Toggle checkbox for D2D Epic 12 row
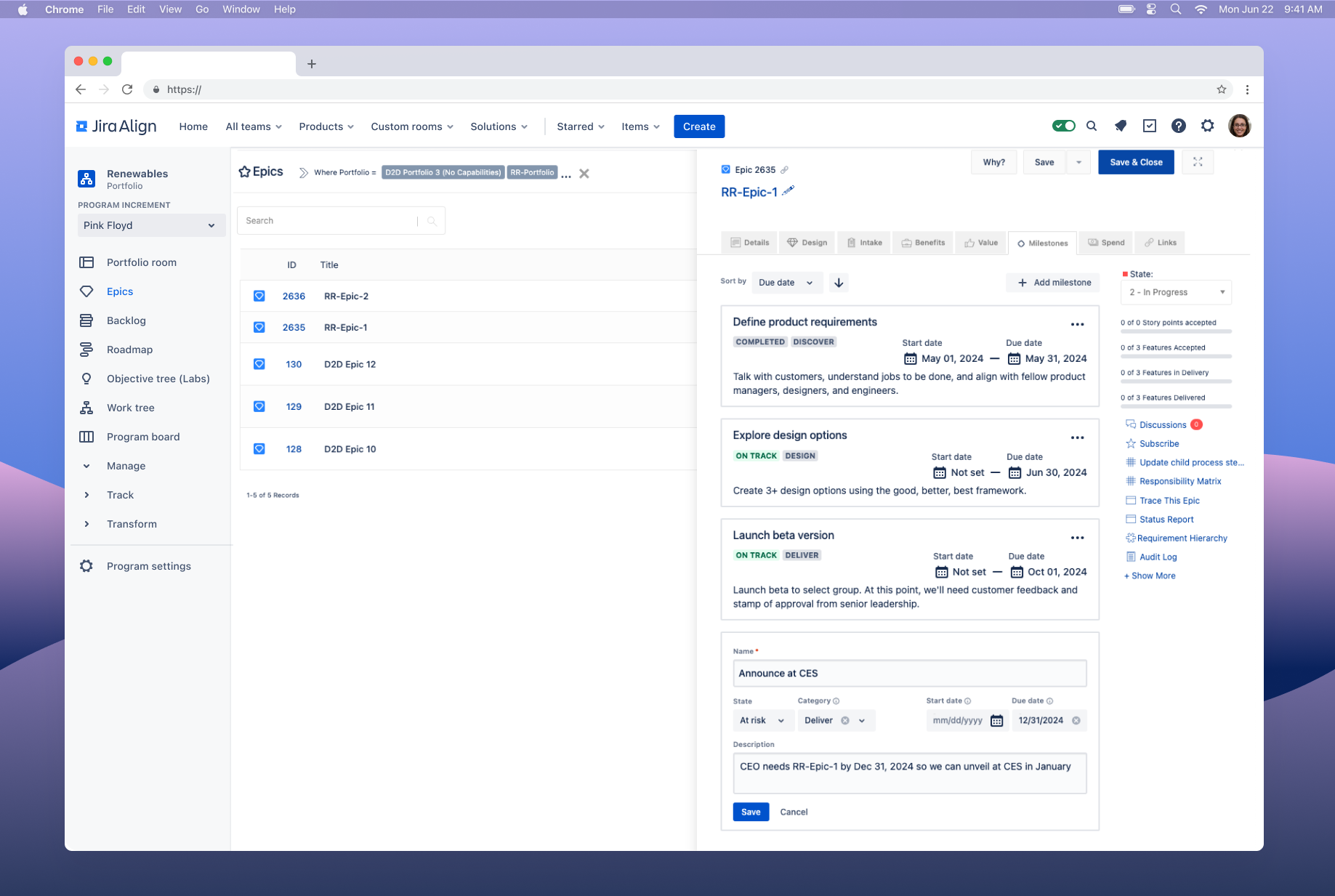 coord(259,364)
